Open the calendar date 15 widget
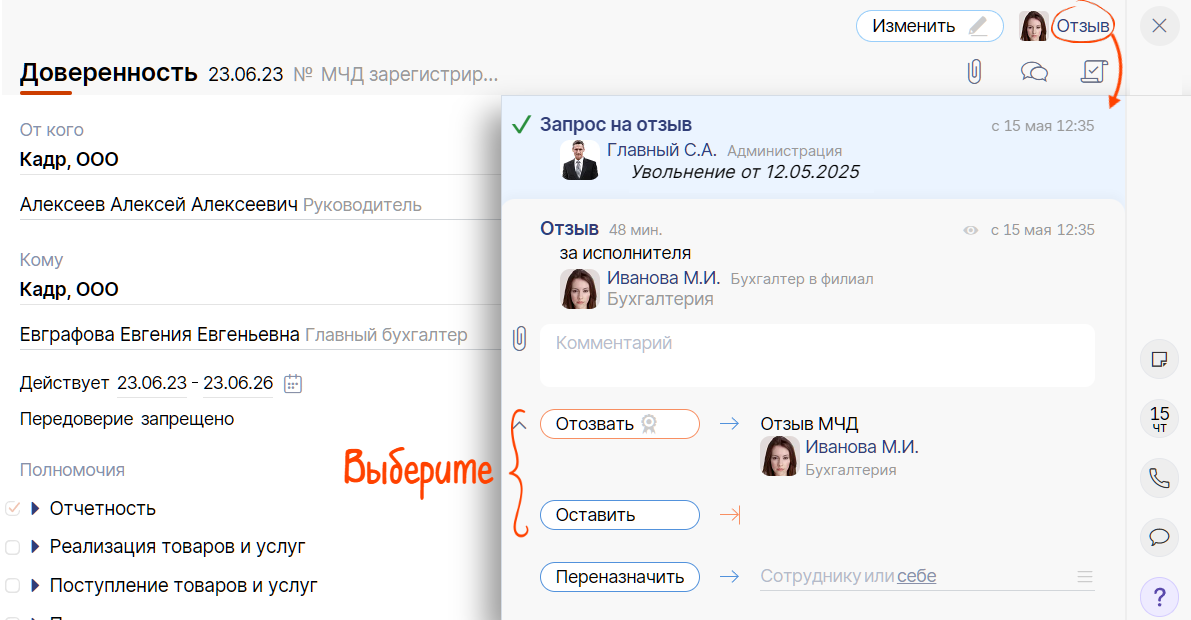The image size is (1191, 620). click(1159, 418)
